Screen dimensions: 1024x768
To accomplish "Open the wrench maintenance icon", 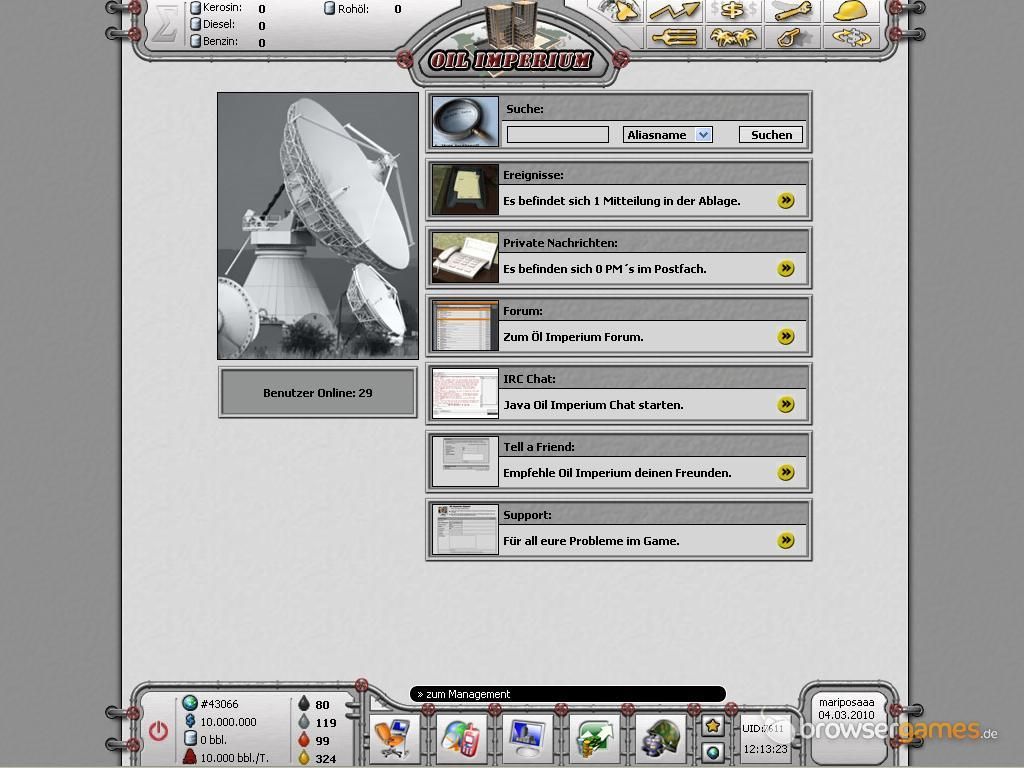I will click(792, 10).
